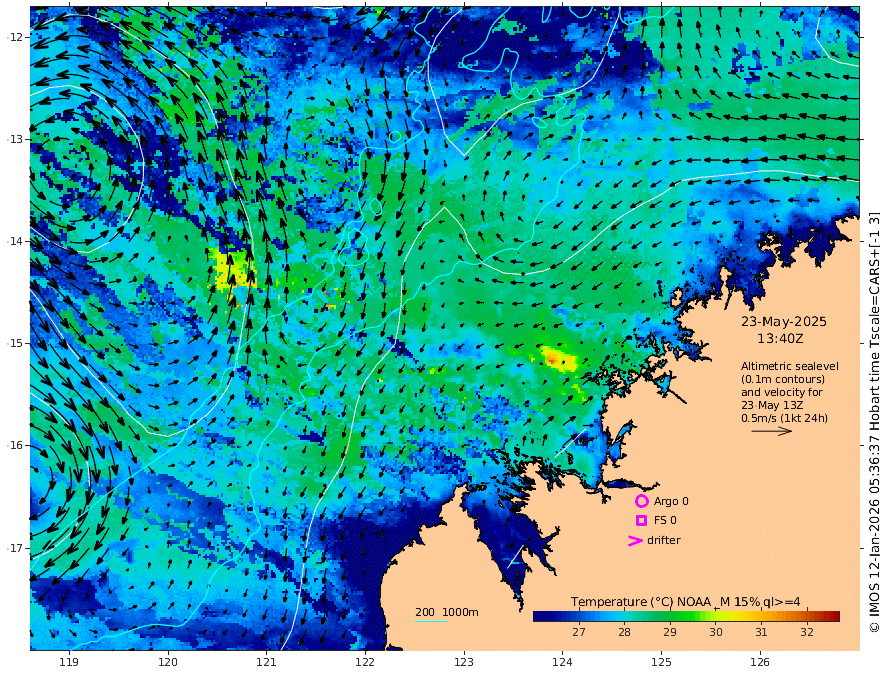Click colorbar tick label 31
880x680 pixels.
760,632
